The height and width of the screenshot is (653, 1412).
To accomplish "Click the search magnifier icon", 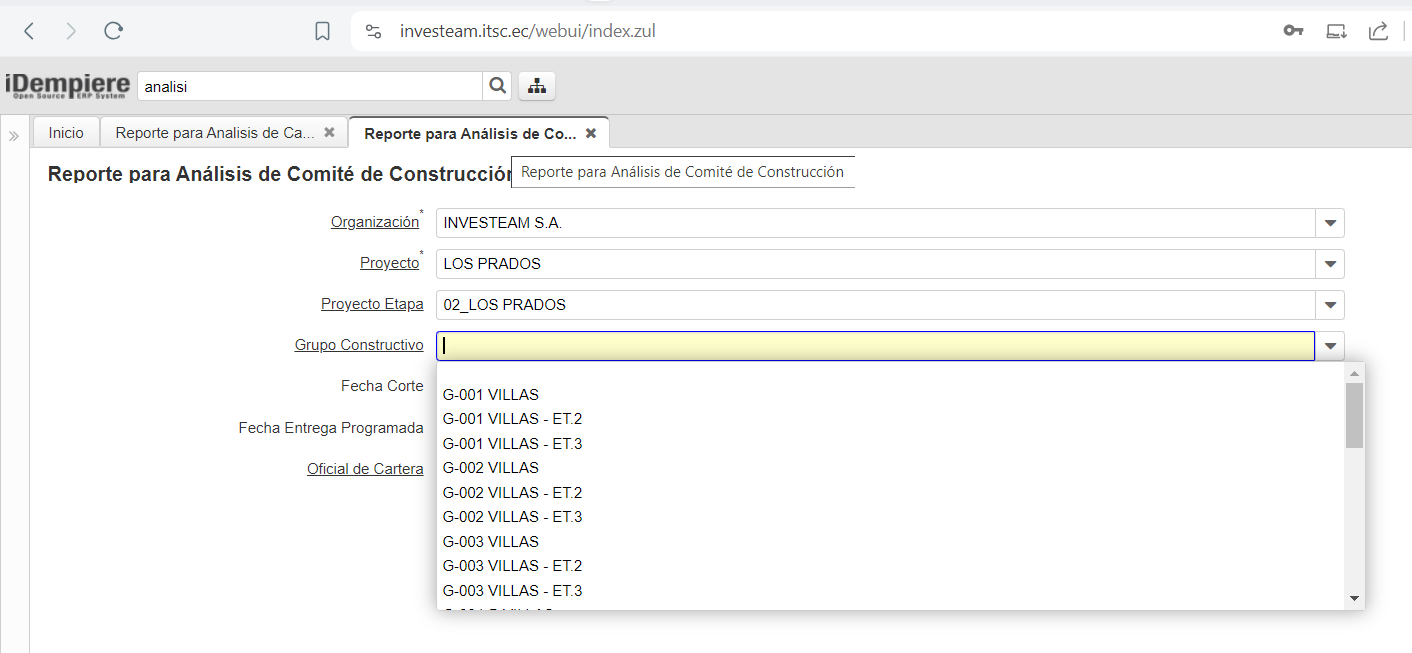I will [497, 86].
